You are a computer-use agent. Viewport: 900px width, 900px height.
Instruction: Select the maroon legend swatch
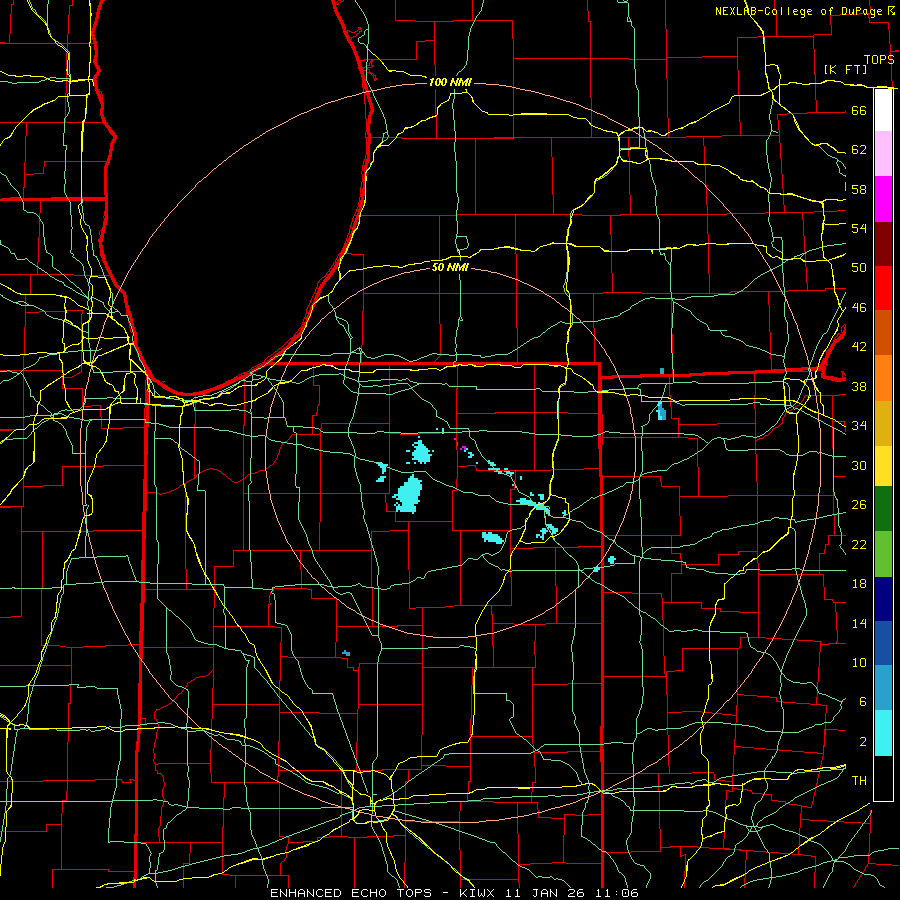tap(883, 244)
